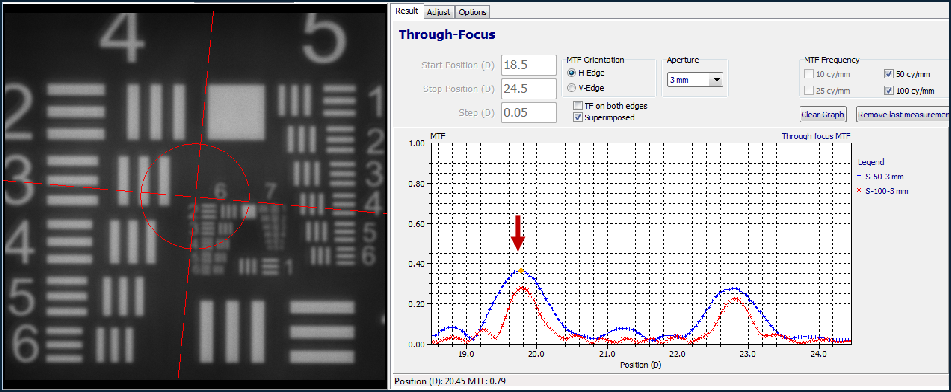The height and width of the screenshot is (392, 951).
Task: Click the Start Position field showing 18.5
Action: pyautogui.click(x=529, y=65)
